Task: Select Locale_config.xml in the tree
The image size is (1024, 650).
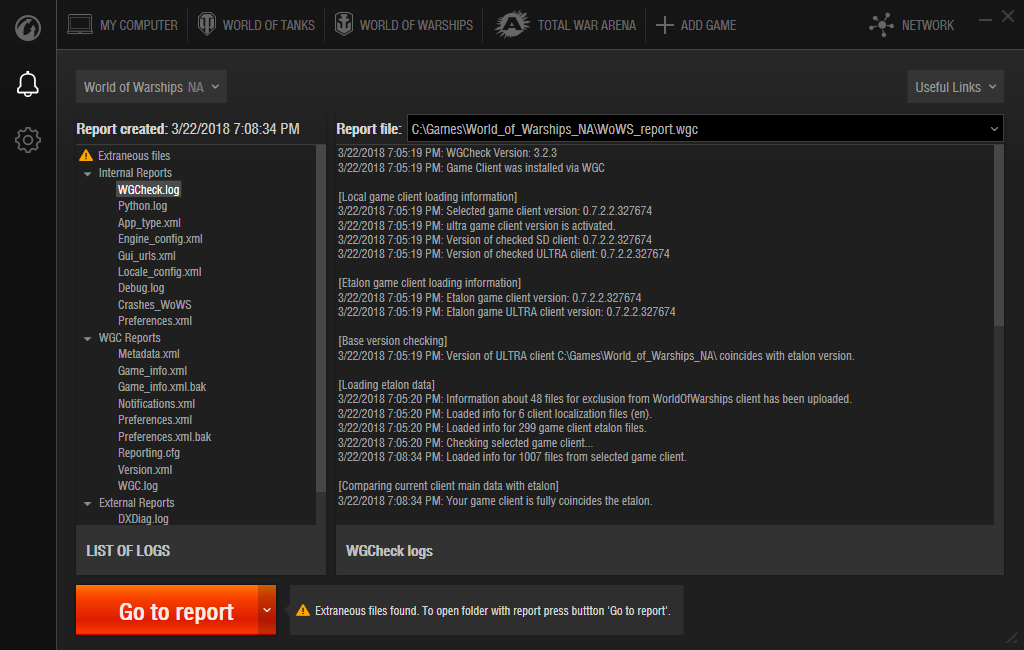Action: pos(159,272)
